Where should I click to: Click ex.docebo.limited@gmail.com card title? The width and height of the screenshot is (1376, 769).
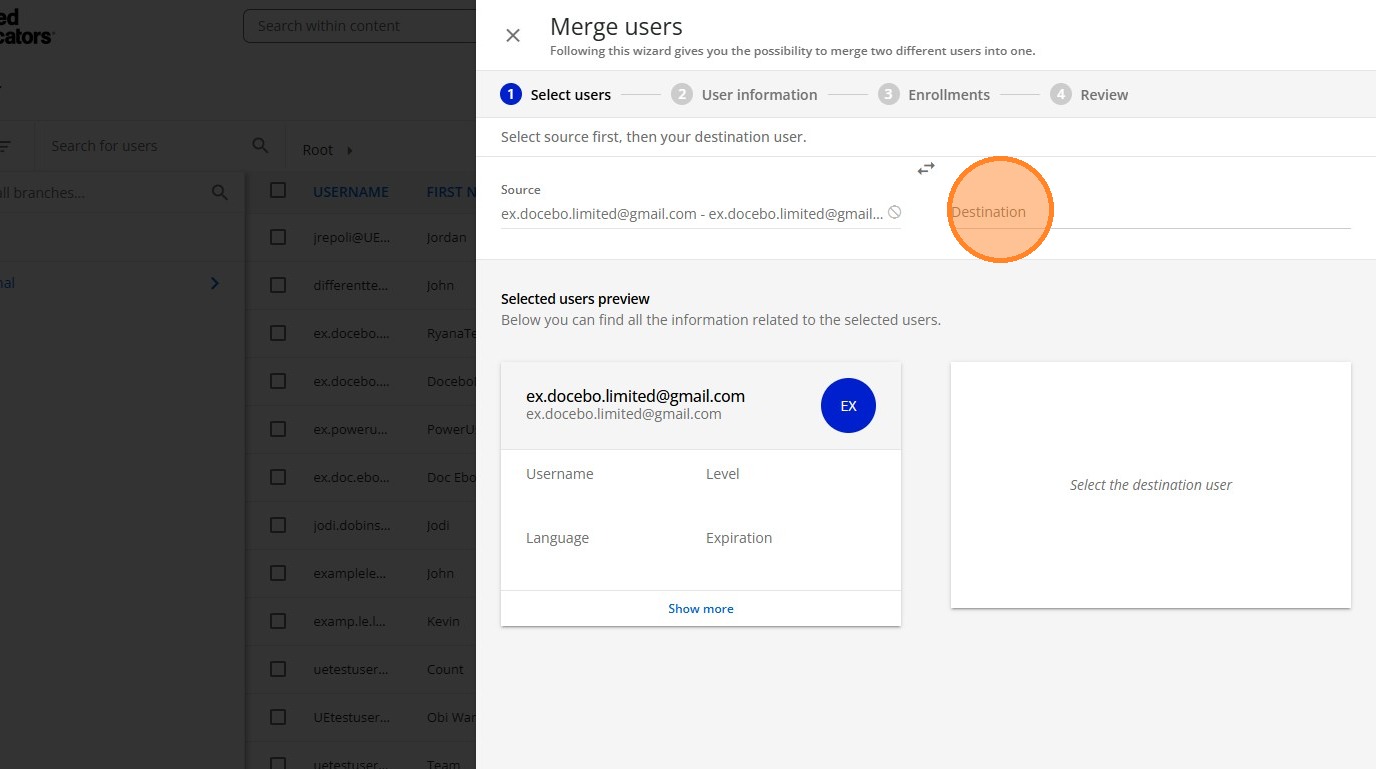coord(635,396)
